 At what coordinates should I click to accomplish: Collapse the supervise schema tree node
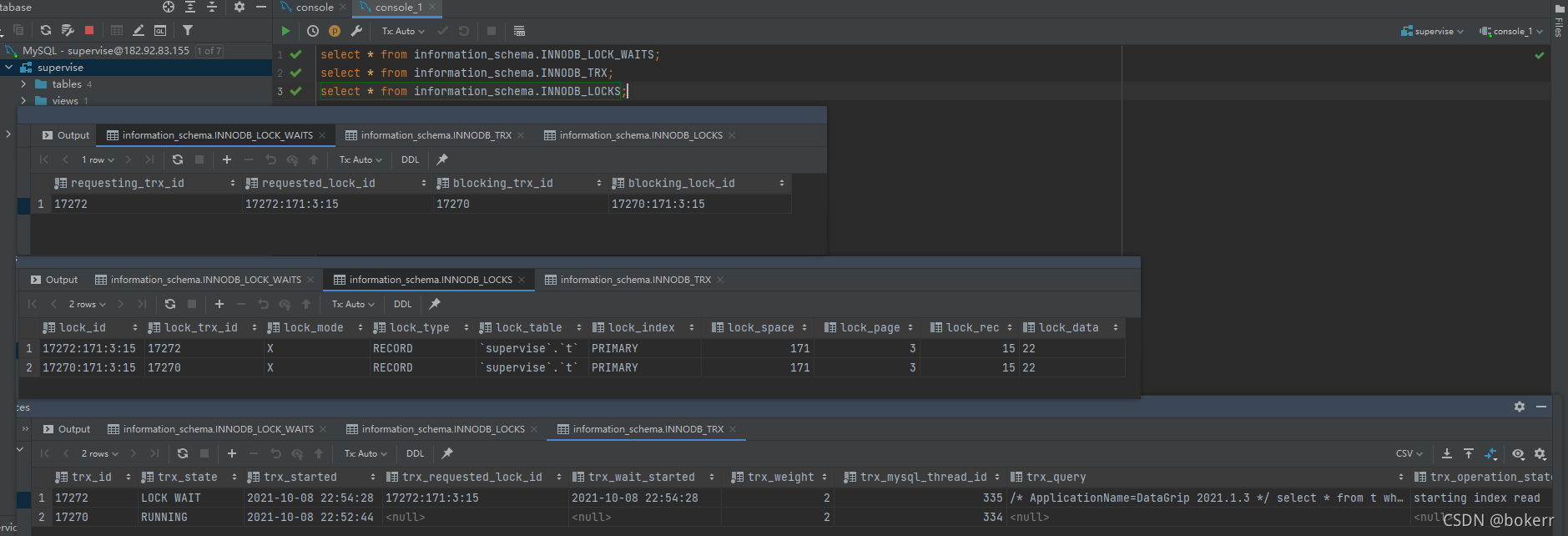[8, 67]
